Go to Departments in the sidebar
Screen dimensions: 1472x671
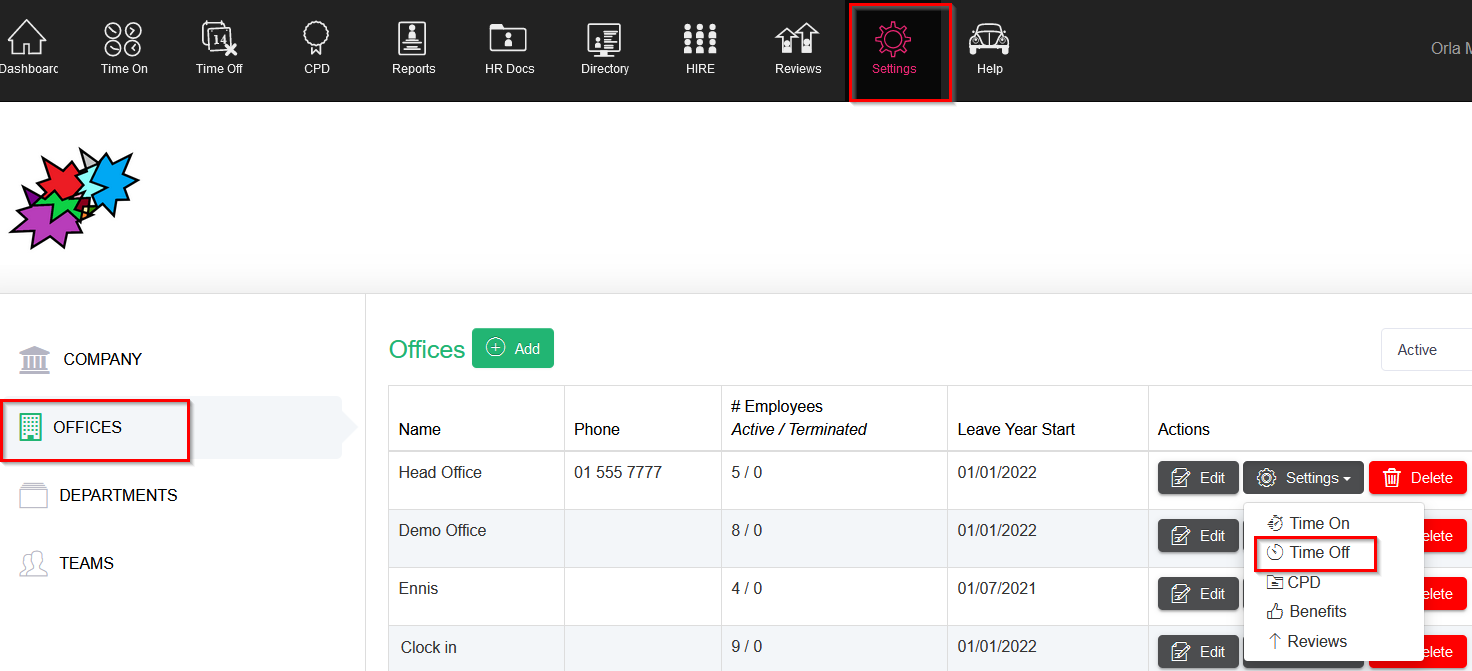(117, 495)
